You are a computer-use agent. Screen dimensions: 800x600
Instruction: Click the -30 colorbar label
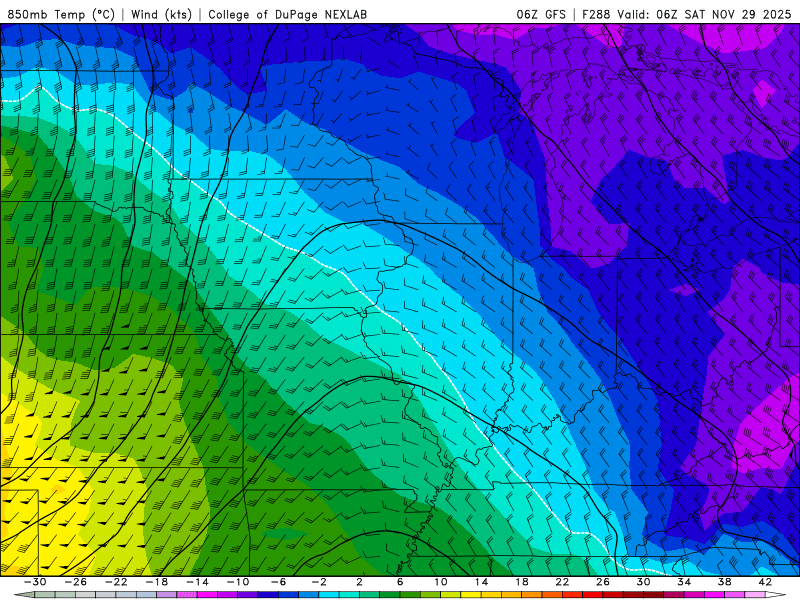[35, 582]
